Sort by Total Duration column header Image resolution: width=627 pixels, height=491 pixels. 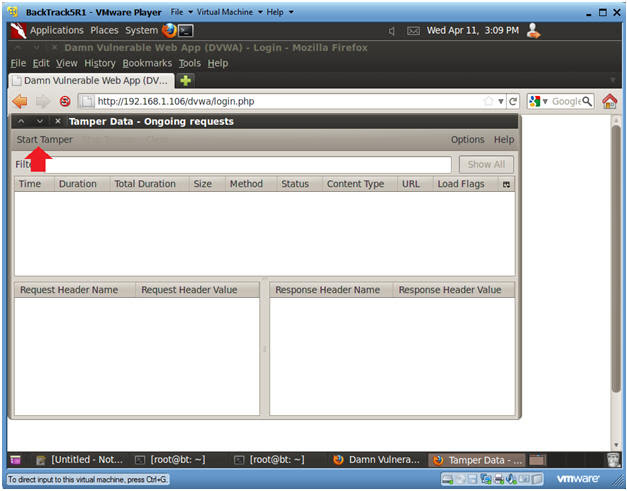click(149, 184)
